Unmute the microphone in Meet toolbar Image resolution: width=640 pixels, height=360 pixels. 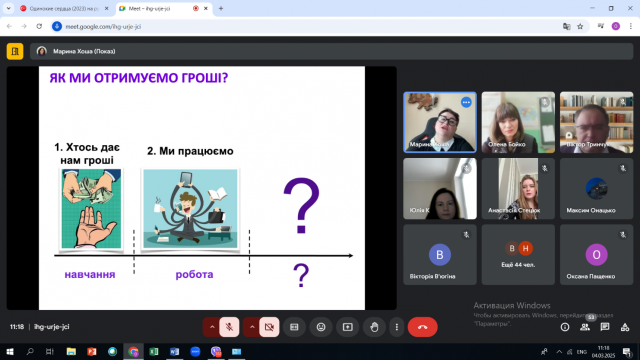coord(229,327)
